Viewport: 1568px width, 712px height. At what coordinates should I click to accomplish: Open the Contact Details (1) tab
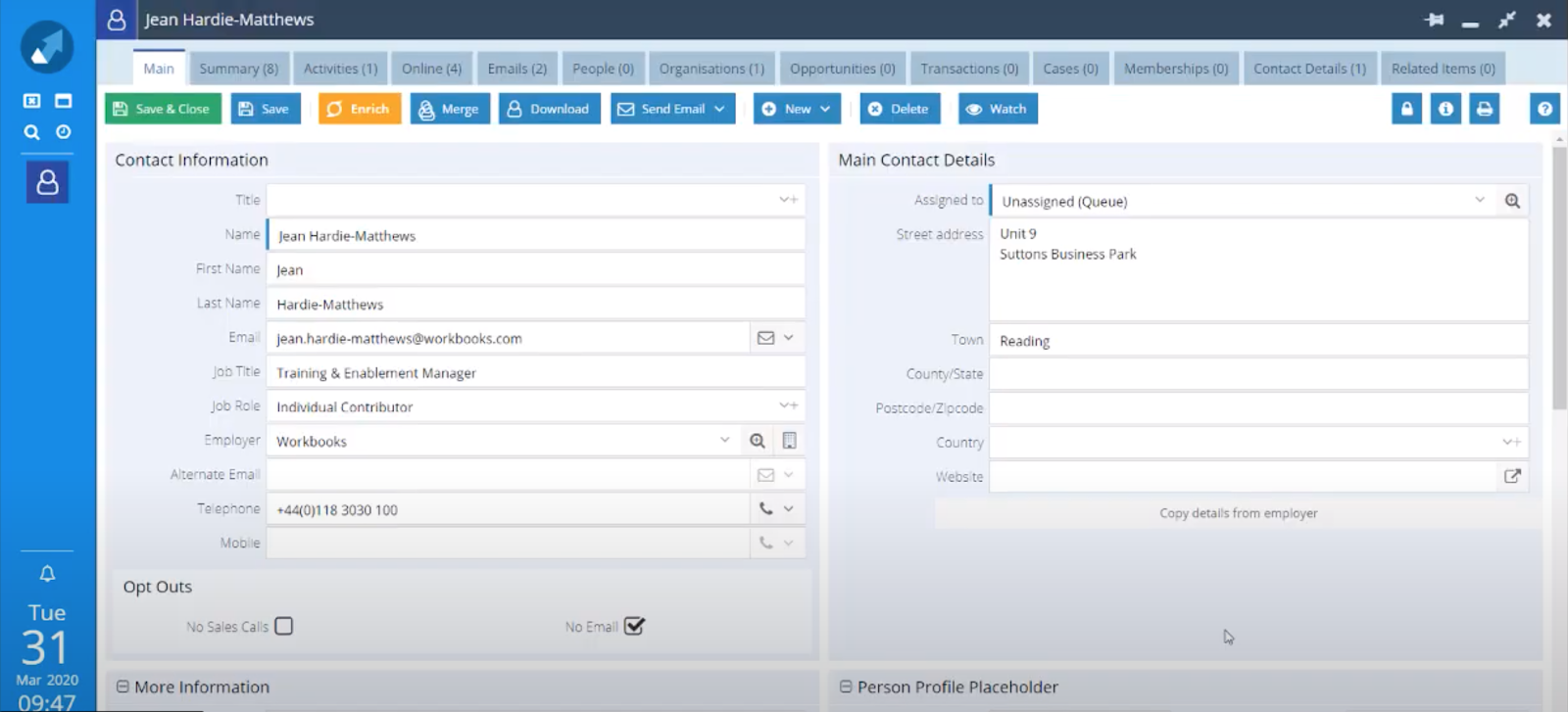[1309, 69]
